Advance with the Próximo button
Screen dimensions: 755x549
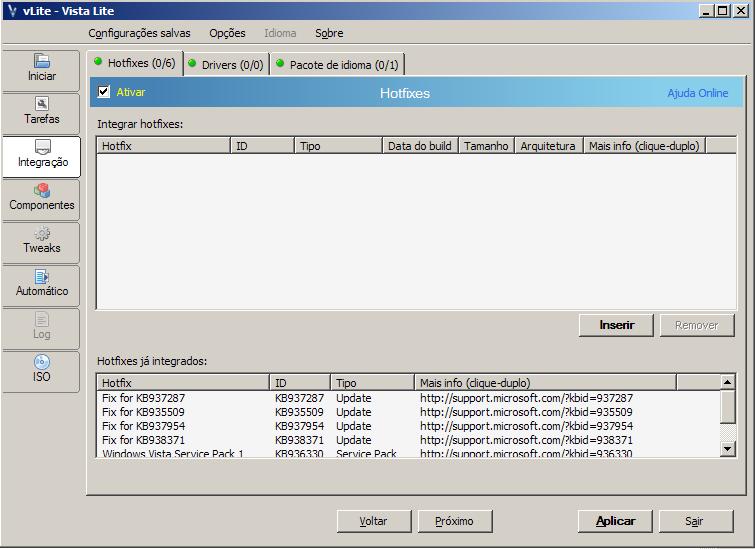tap(455, 521)
